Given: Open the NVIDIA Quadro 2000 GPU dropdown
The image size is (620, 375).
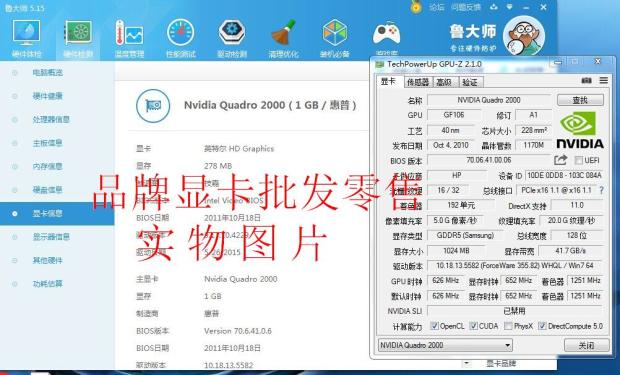Looking at the screenshot, I should tap(445, 345).
